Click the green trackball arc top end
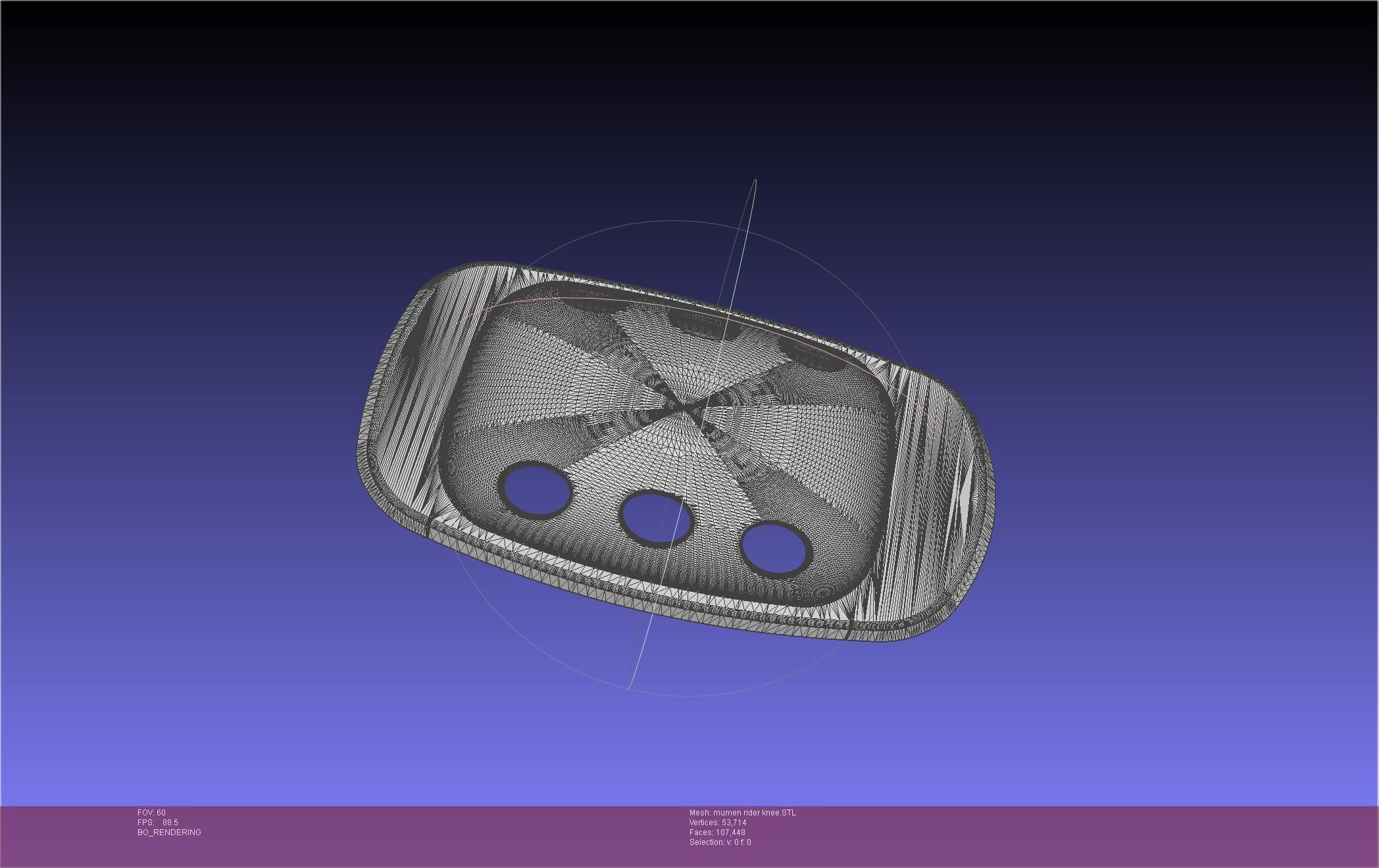Viewport: 1379px width, 868px height. [x=755, y=181]
